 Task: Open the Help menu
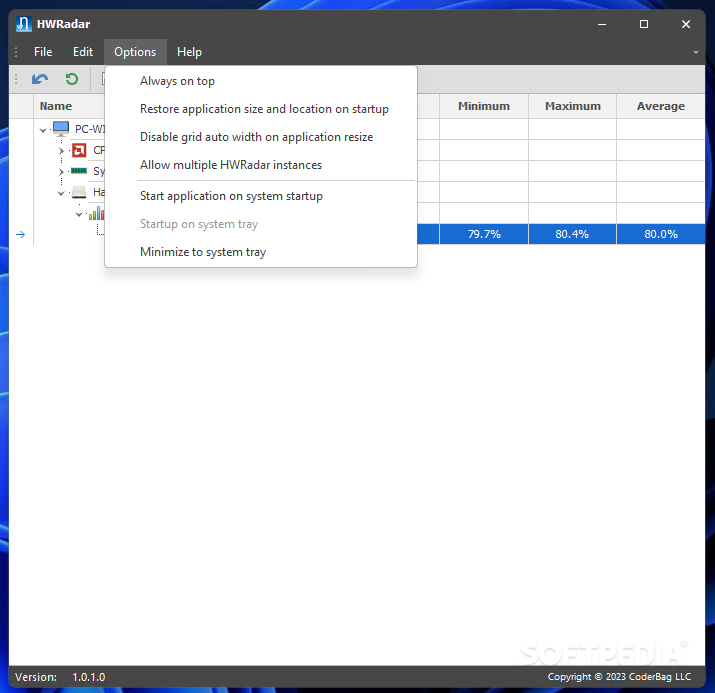pos(189,52)
